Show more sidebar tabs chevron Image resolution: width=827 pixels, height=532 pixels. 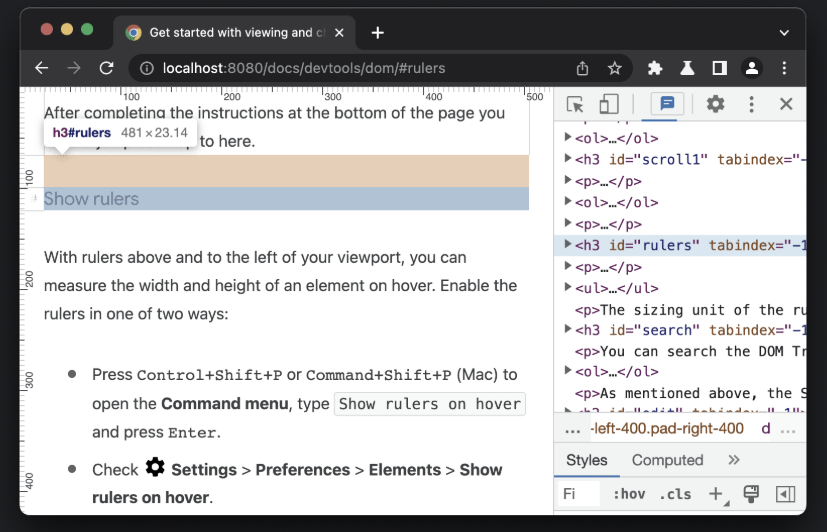pyautogui.click(x=734, y=460)
